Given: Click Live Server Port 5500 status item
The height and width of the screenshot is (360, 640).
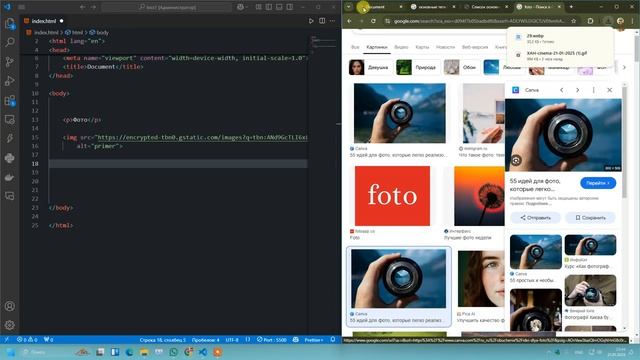Looking at the screenshot, I should pos(272,340).
